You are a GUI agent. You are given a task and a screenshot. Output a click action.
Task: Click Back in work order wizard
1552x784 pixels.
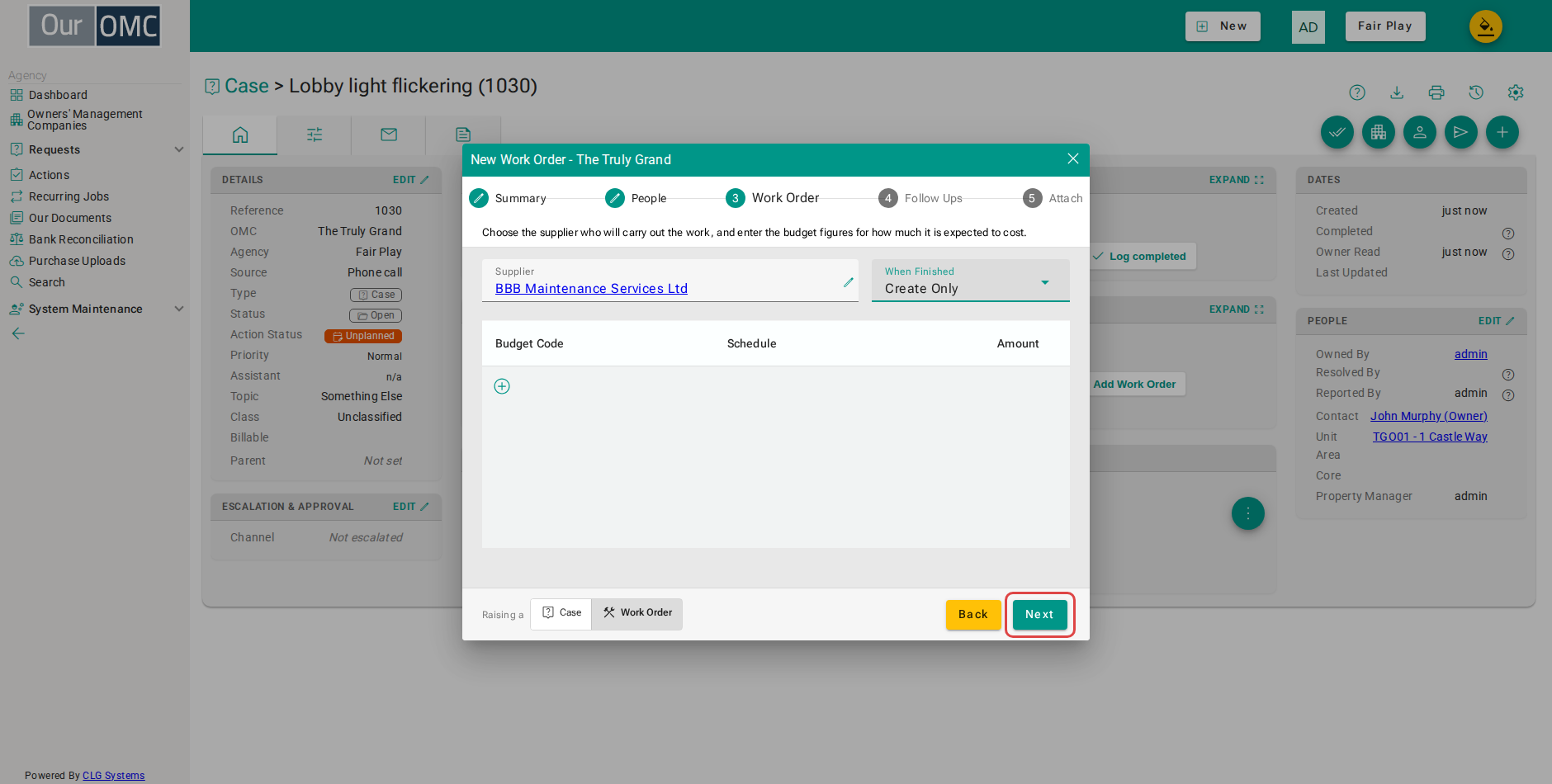tap(973, 615)
